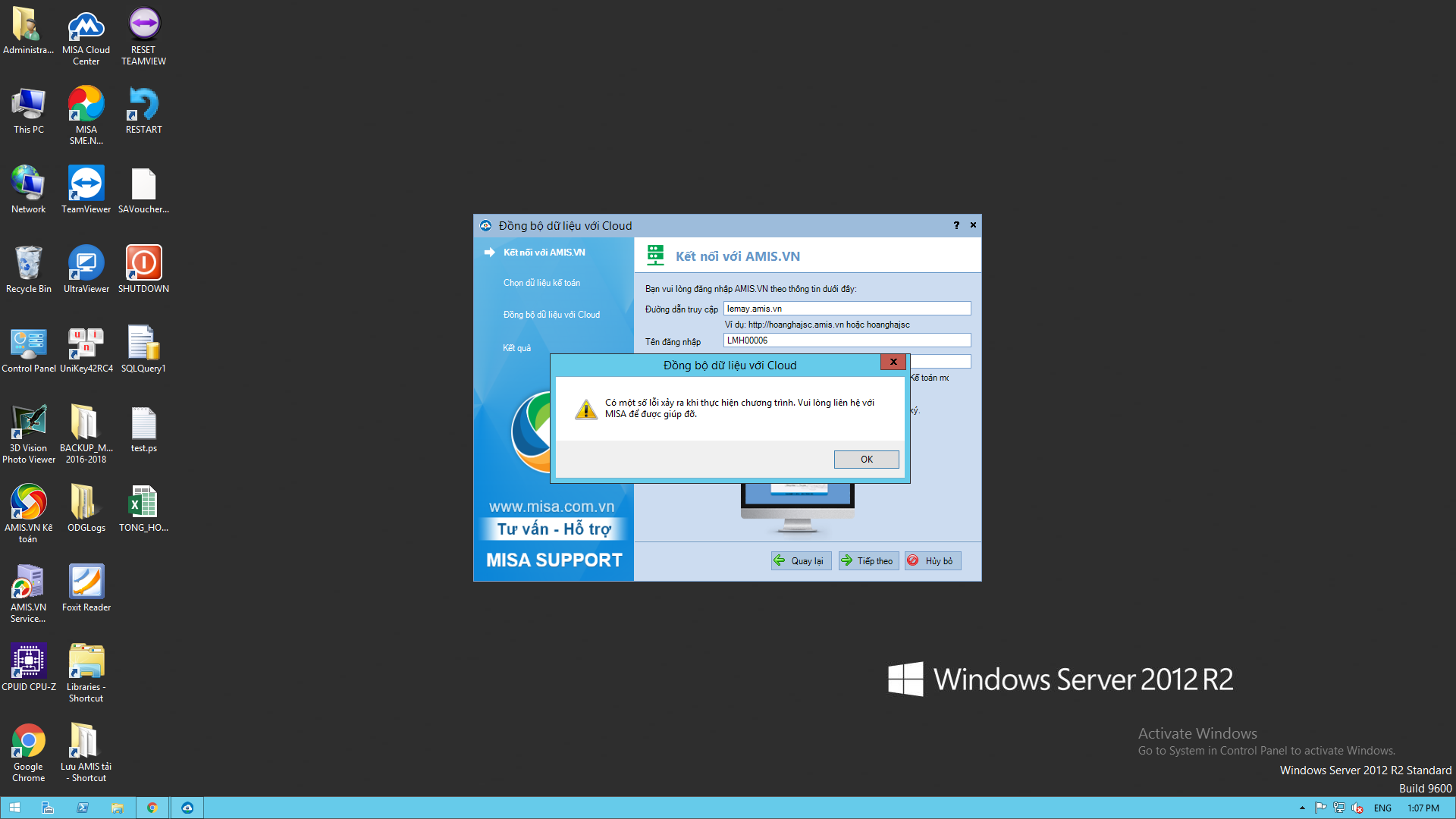Close the Đồng bộ dữ liệu wizard window

973,225
